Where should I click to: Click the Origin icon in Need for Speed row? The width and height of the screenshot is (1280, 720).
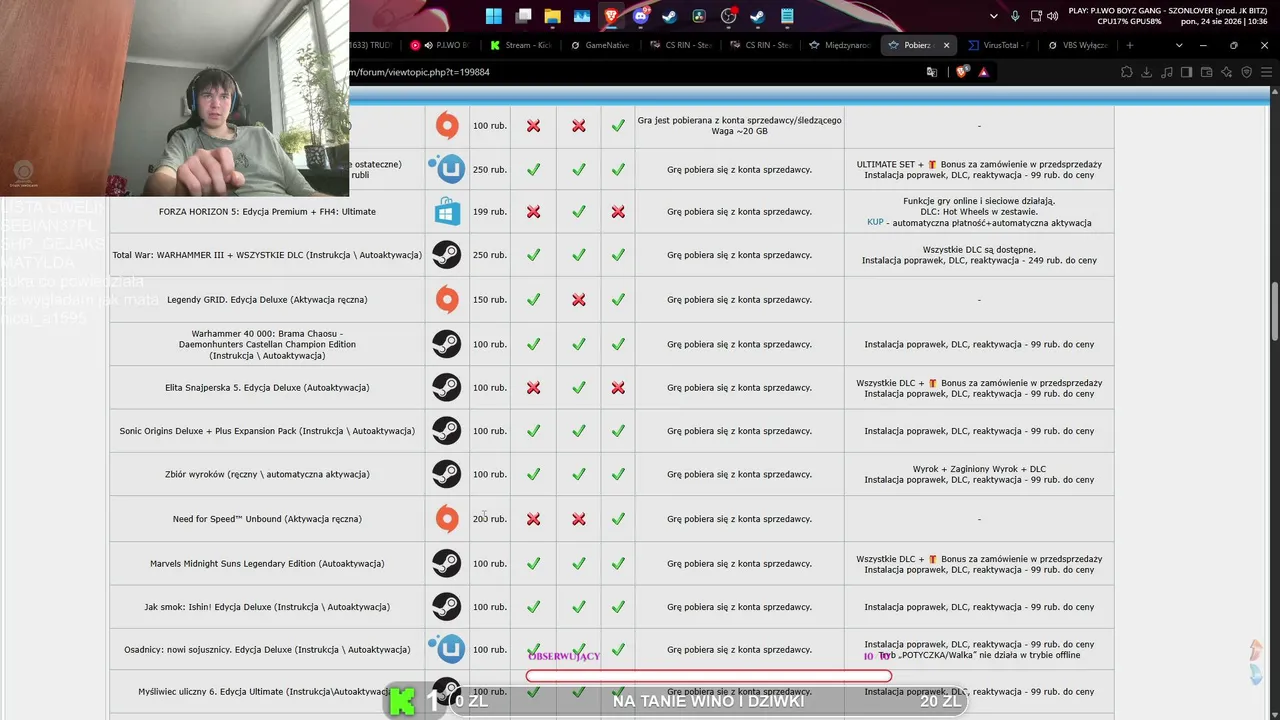click(447, 519)
